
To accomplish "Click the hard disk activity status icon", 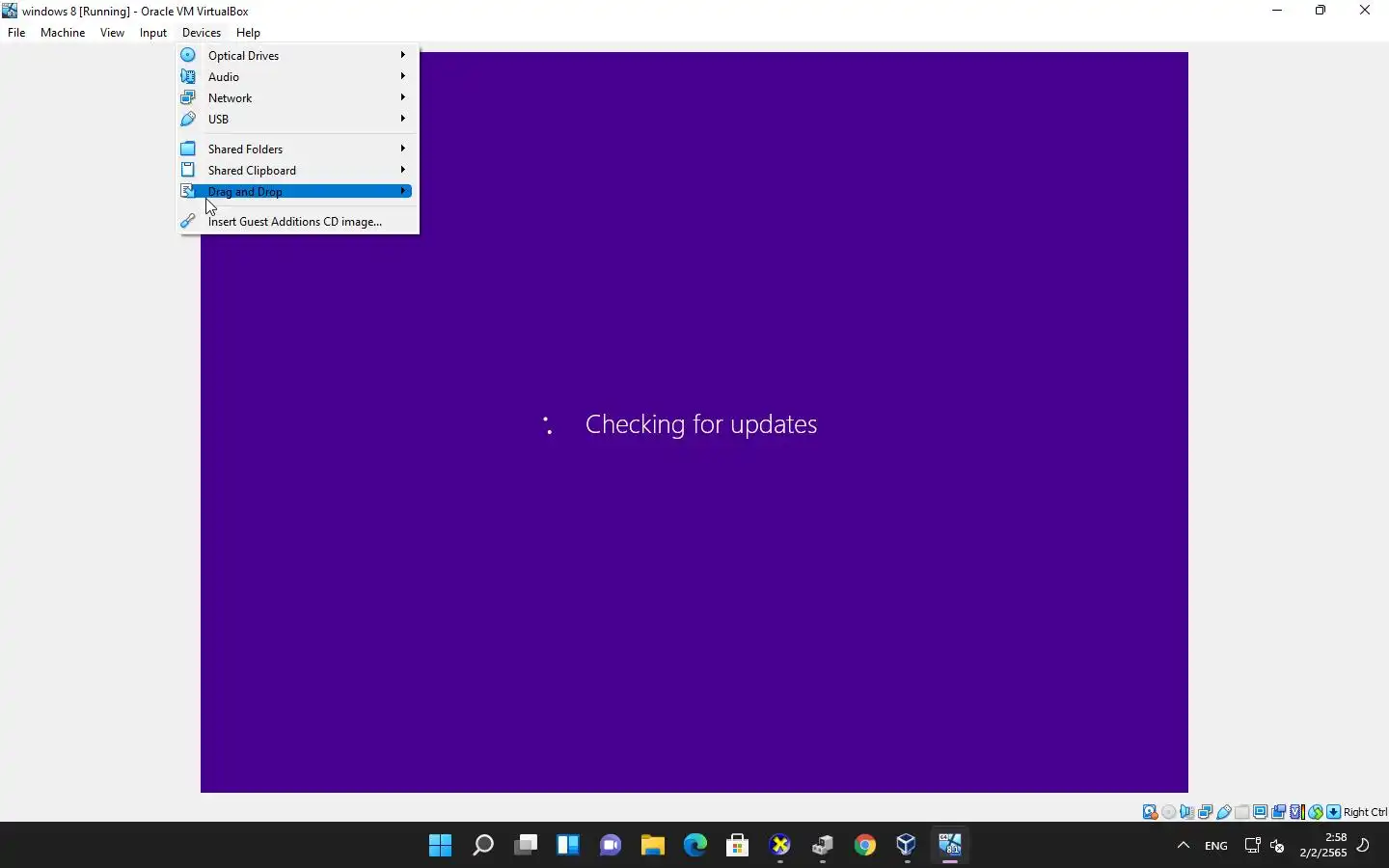I will (x=1150, y=812).
